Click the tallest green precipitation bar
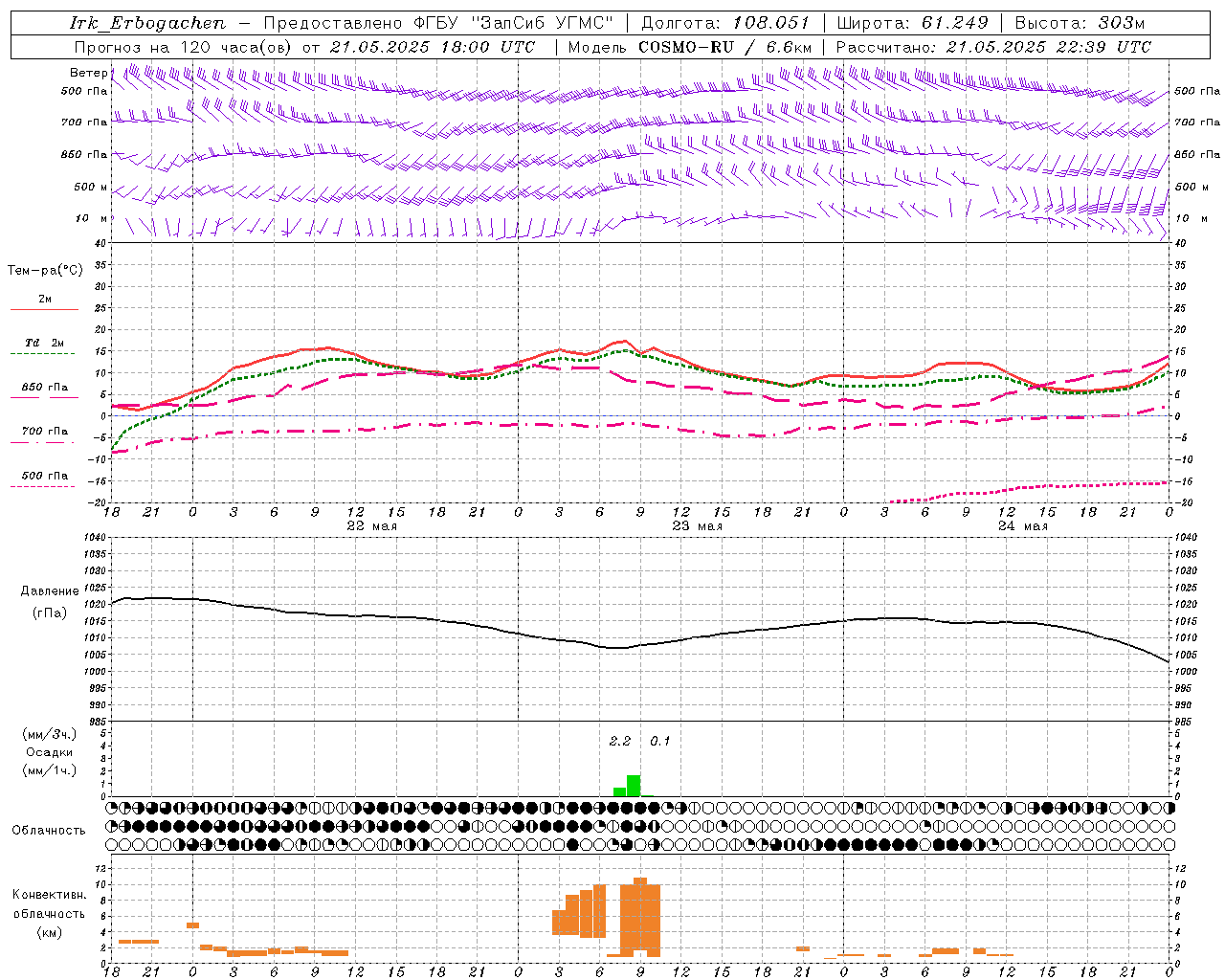1225x980 pixels. 634,786
